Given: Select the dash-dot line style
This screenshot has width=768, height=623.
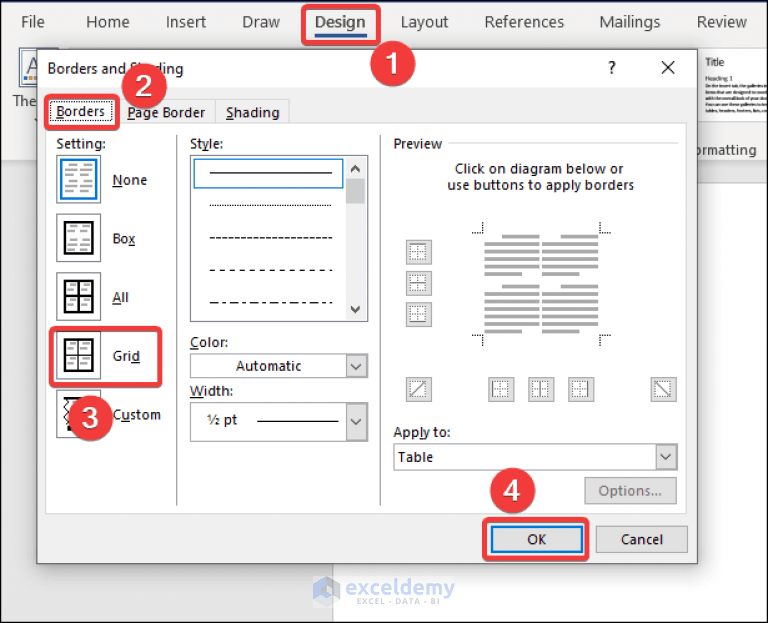Looking at the screenshot, I should pyautogui.click(x=268, y=302).
